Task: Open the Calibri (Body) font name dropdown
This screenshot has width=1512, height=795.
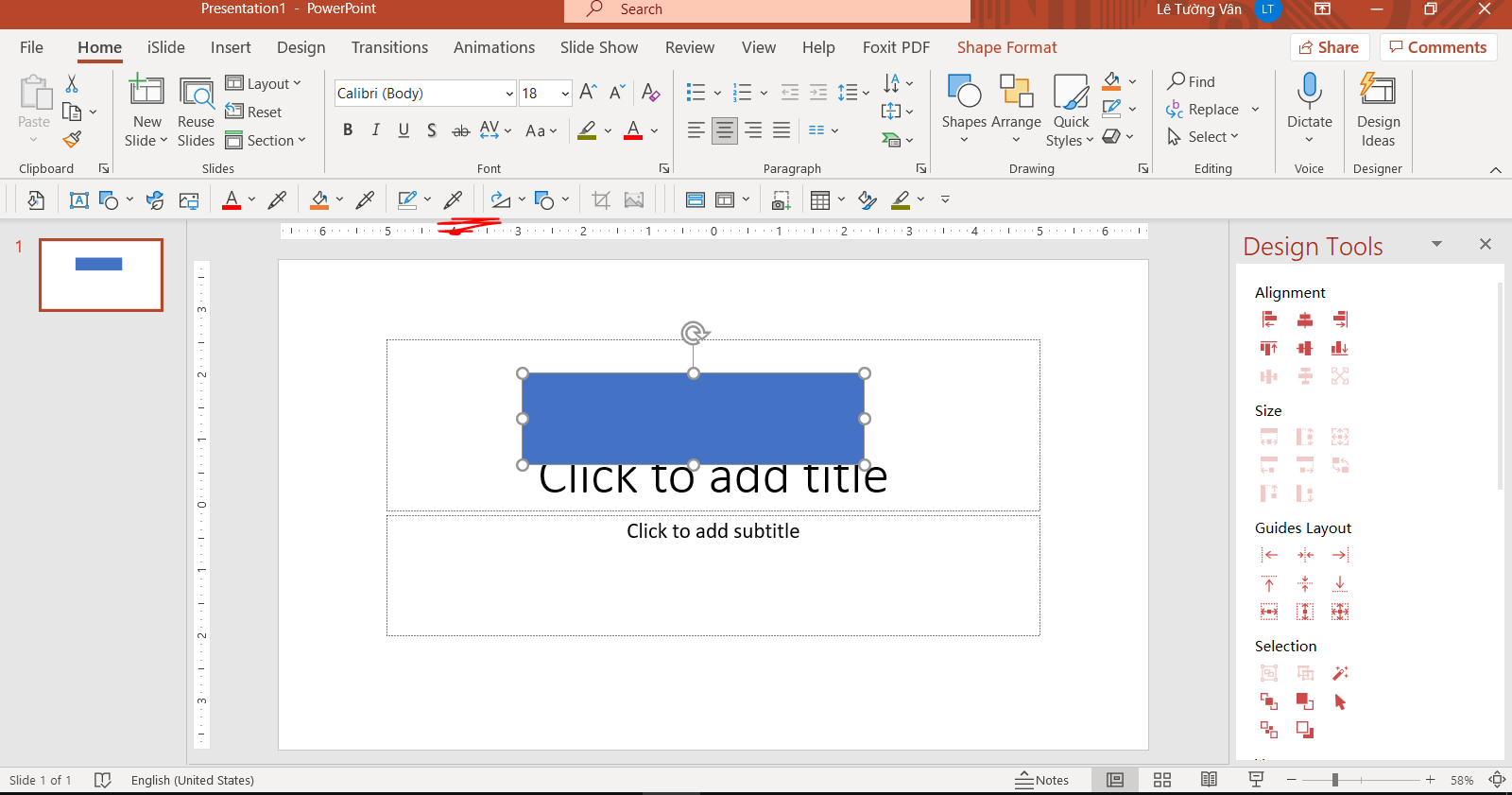Action: point(509,93)
